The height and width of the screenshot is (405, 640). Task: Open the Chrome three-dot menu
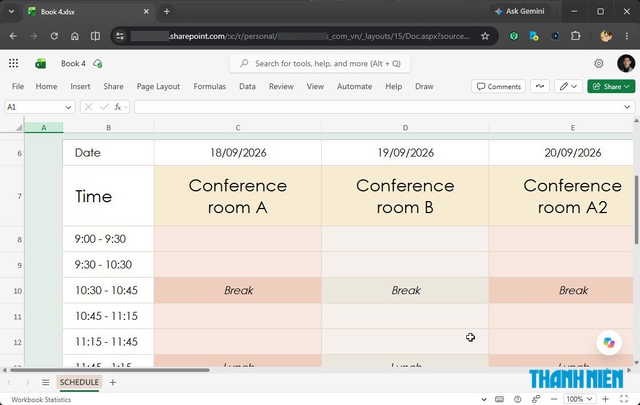pos(627,36)
